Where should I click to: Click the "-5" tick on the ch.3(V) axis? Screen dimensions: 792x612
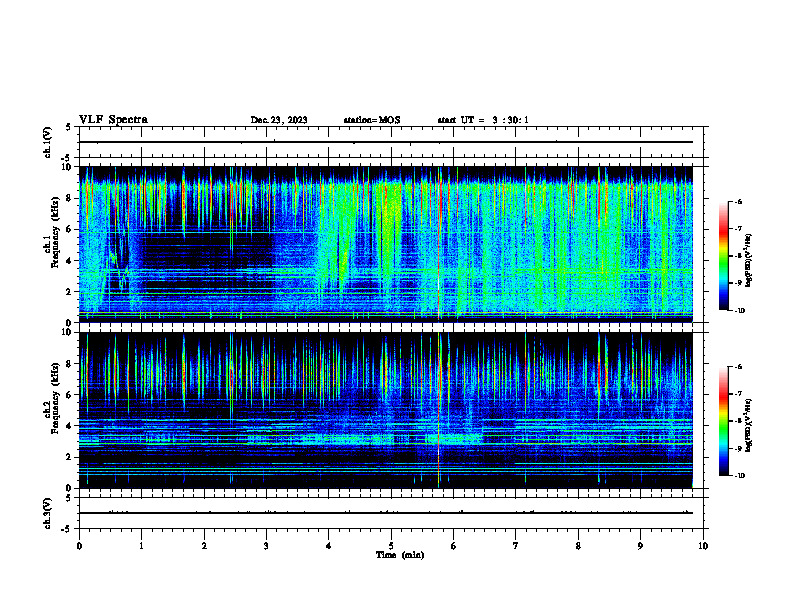pos(67,529)
